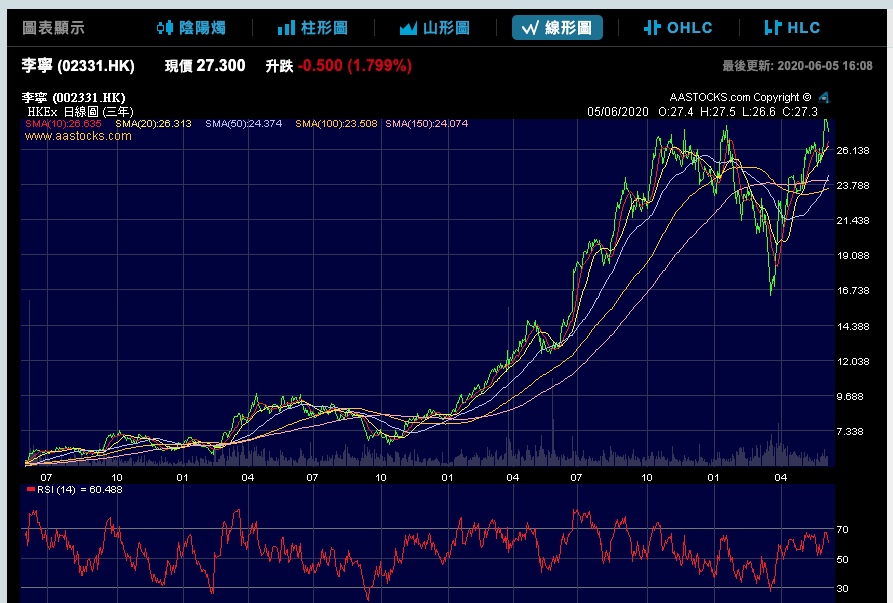Click the RSI (14) = 60.488 label
Image resolution: width=893 pixels, height=603 pixels.
(75, 490)
